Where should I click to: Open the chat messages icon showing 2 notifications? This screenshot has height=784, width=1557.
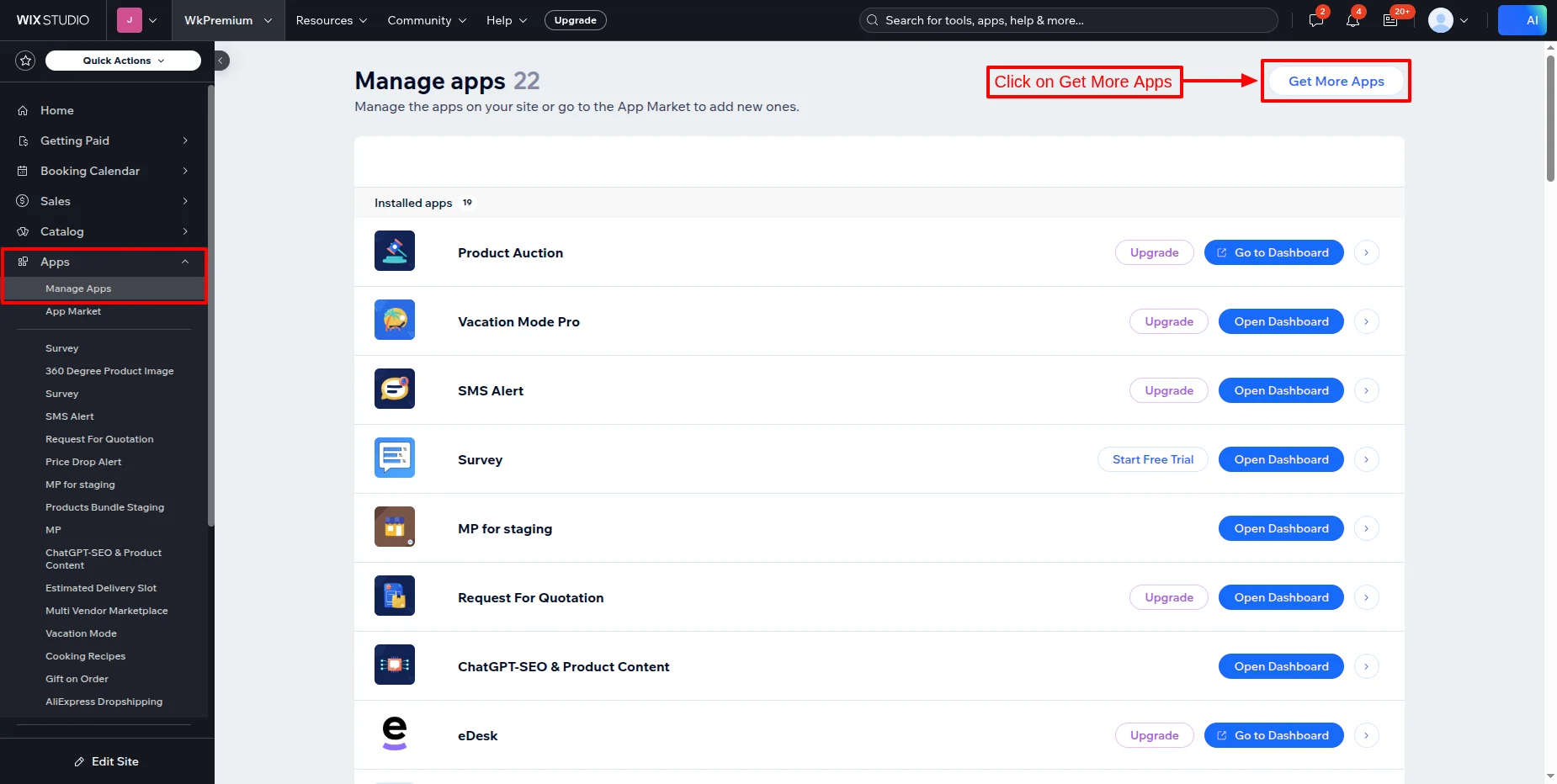click(1315, 19)
